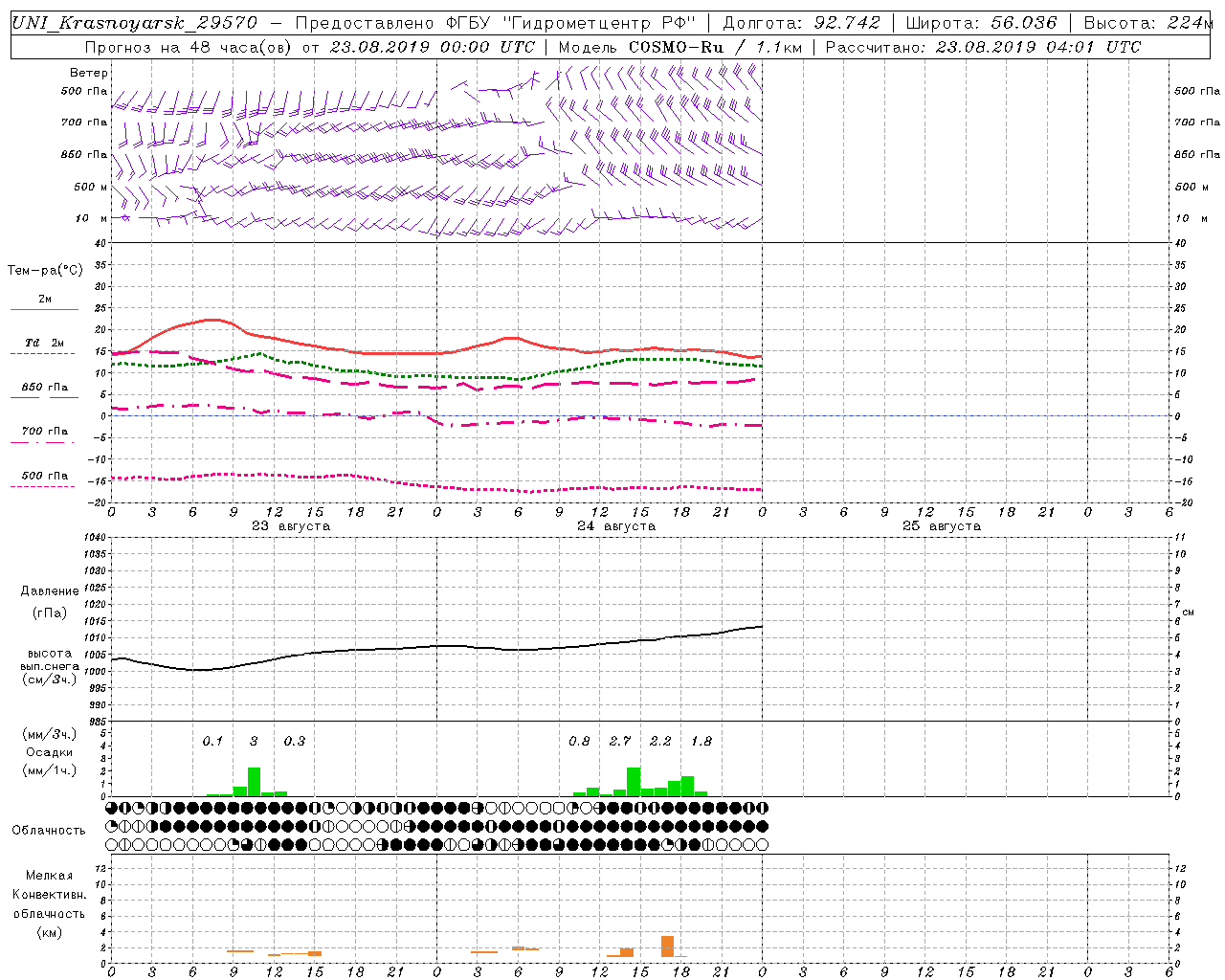Viewport: 1225px width, 980px height.
Task: Click the calculation time '23.08.2019 04:01 UTC'
Action: 1038,47
